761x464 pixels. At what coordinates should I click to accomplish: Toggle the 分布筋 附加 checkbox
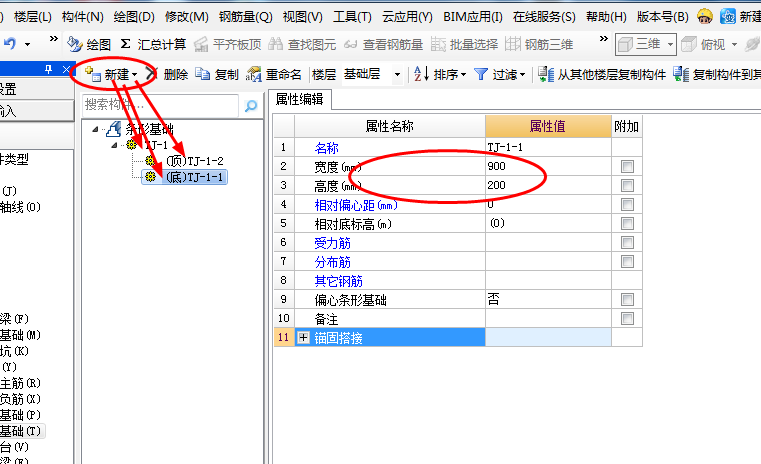pyautogui.click(x=627, y=262)
